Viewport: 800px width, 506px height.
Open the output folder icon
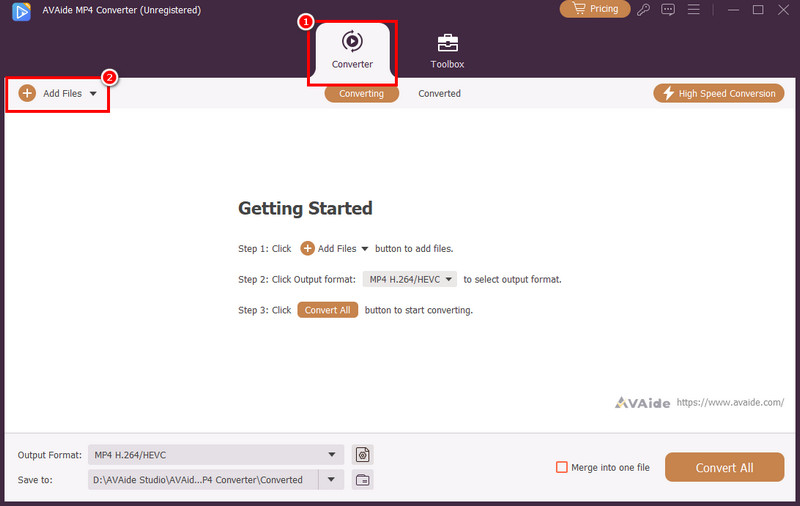tap(362, 479)
